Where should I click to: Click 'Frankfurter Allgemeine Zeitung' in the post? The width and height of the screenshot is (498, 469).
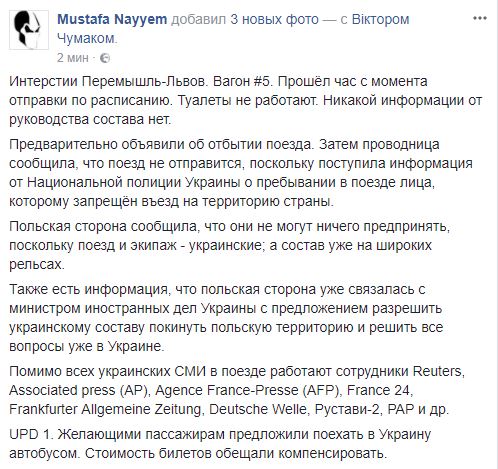coord(105,409)
